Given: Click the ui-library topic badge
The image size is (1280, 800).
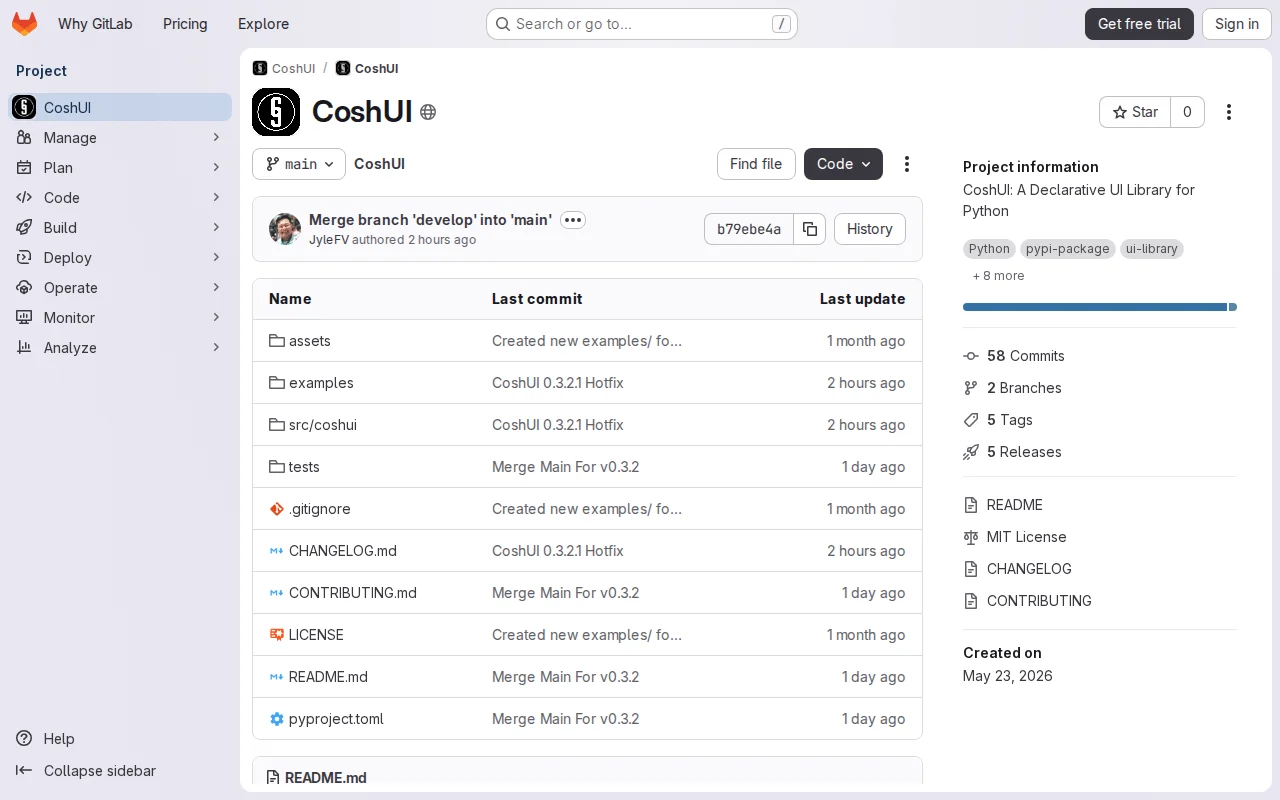Looking at the screenshot, I should [1152, 249].
